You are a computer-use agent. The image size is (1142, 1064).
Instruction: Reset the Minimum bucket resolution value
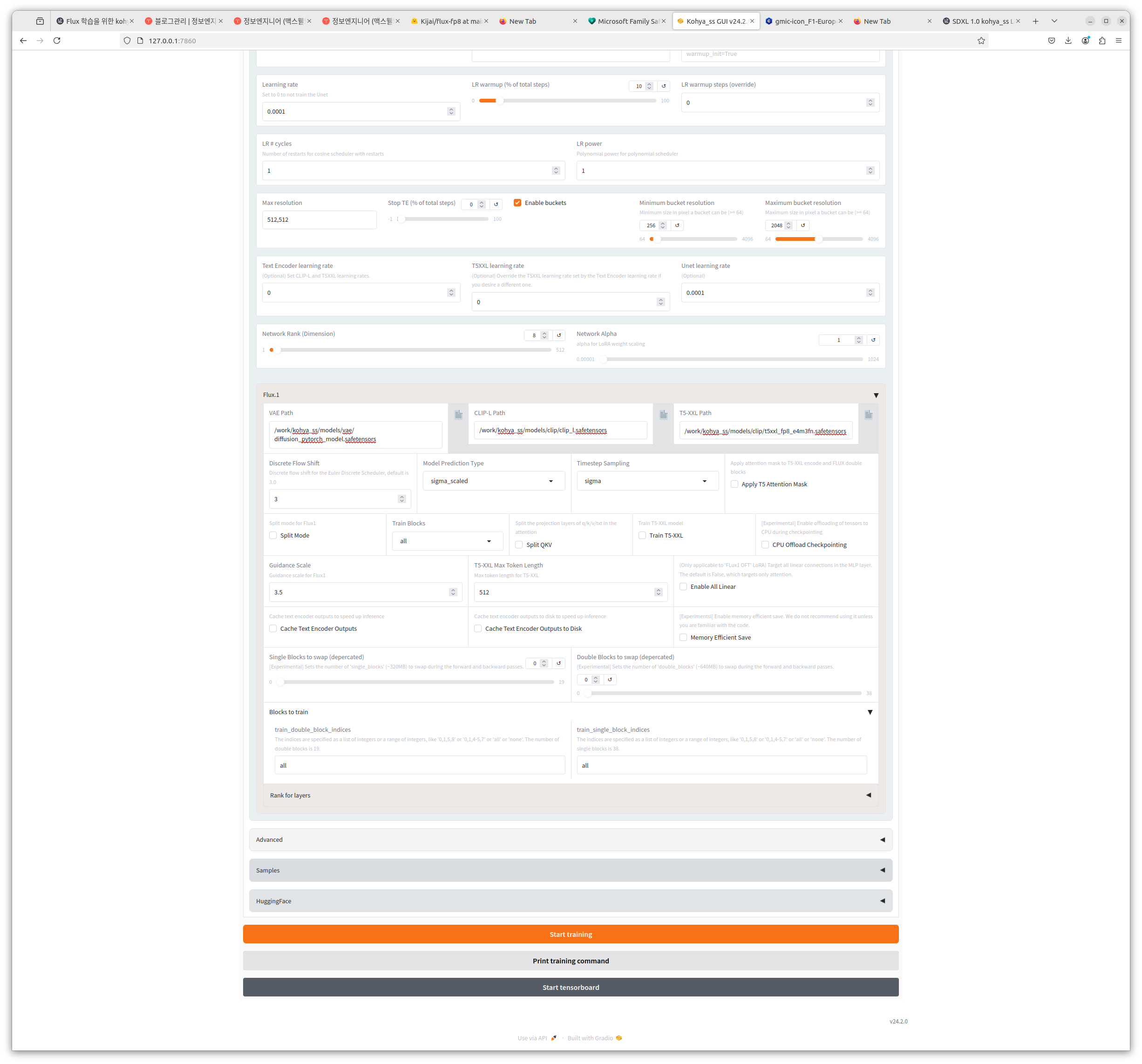[677, 226]
